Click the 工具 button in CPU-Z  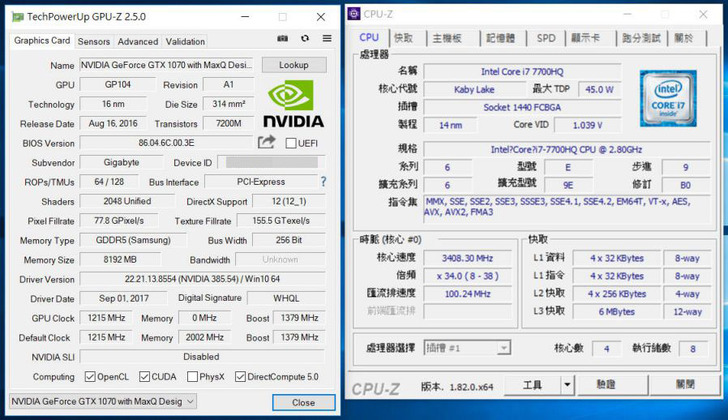pyautogui.click(x=533, y=385)
